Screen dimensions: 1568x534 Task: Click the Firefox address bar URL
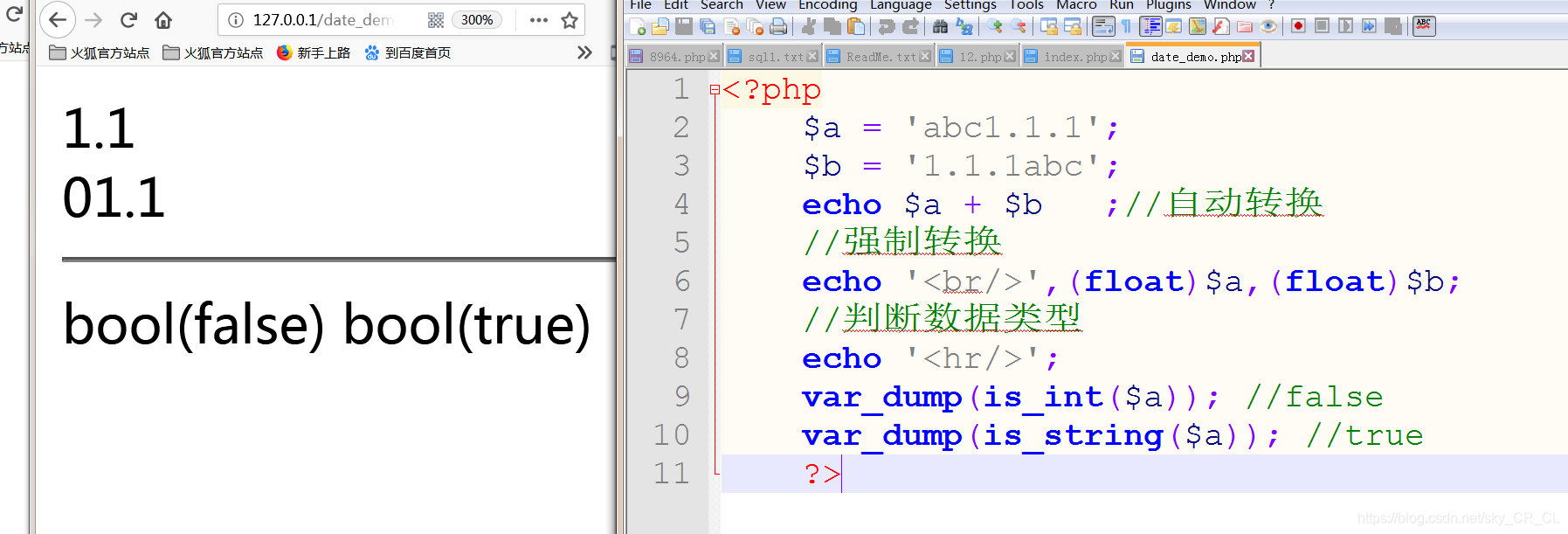pyautogui.click(x=322, y=20)
